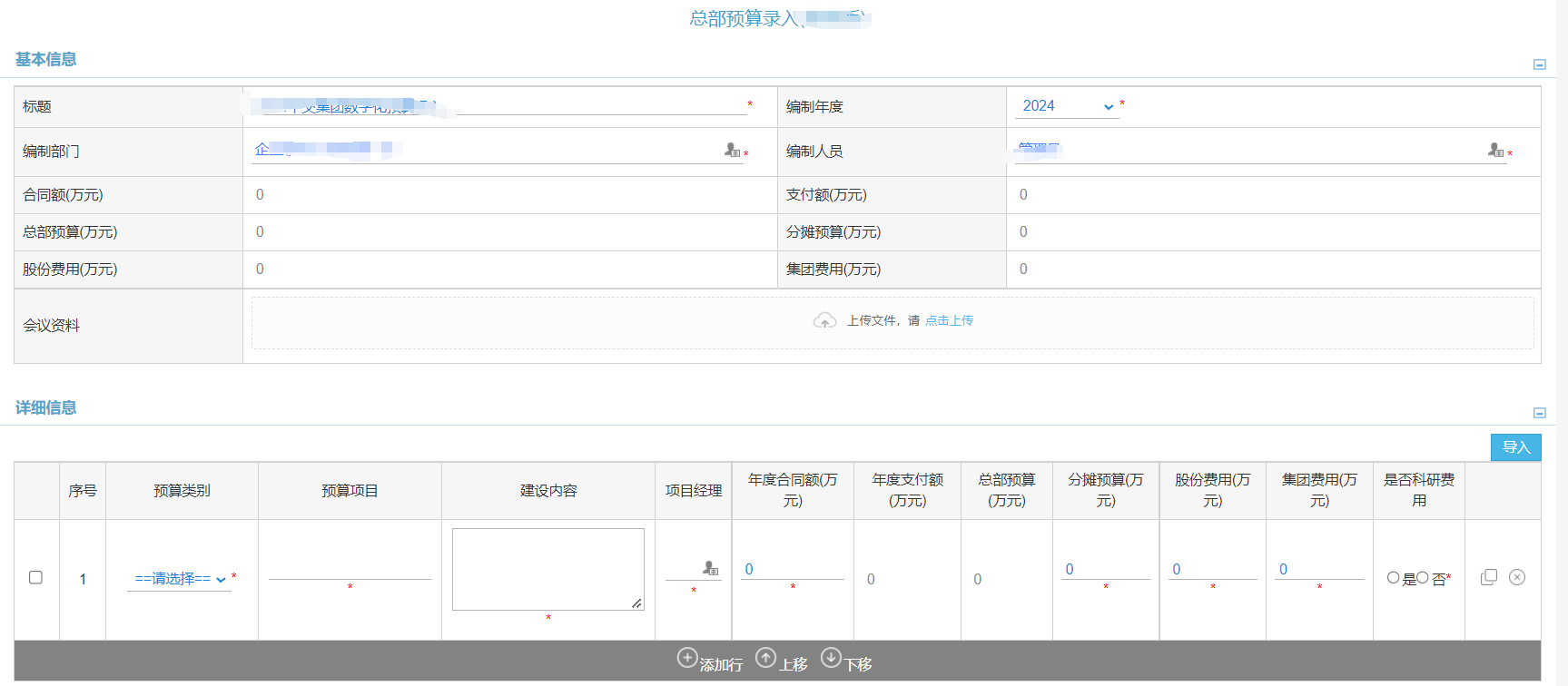Click the 项目经理 person picker icon
Viewport: 1568px width, 686px height.
(710, 568)
